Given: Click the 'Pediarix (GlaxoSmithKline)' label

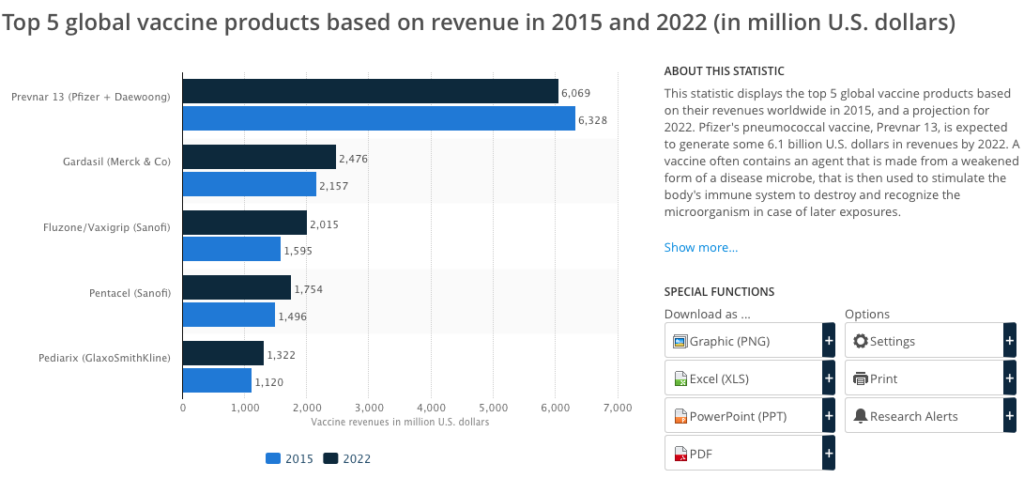Looking at the screenshot, I should [x=102, y=357].
